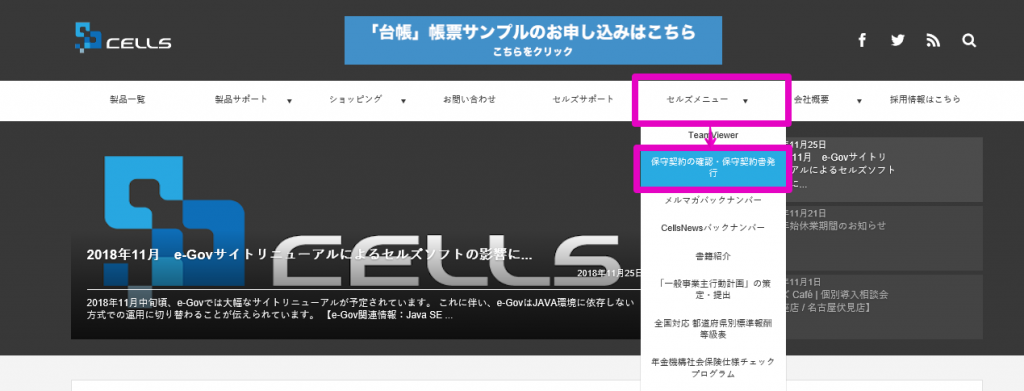Open the e-Govサイトリニューアル headline article
This screenshot has height=391, width=1024.
pos(309,255)
